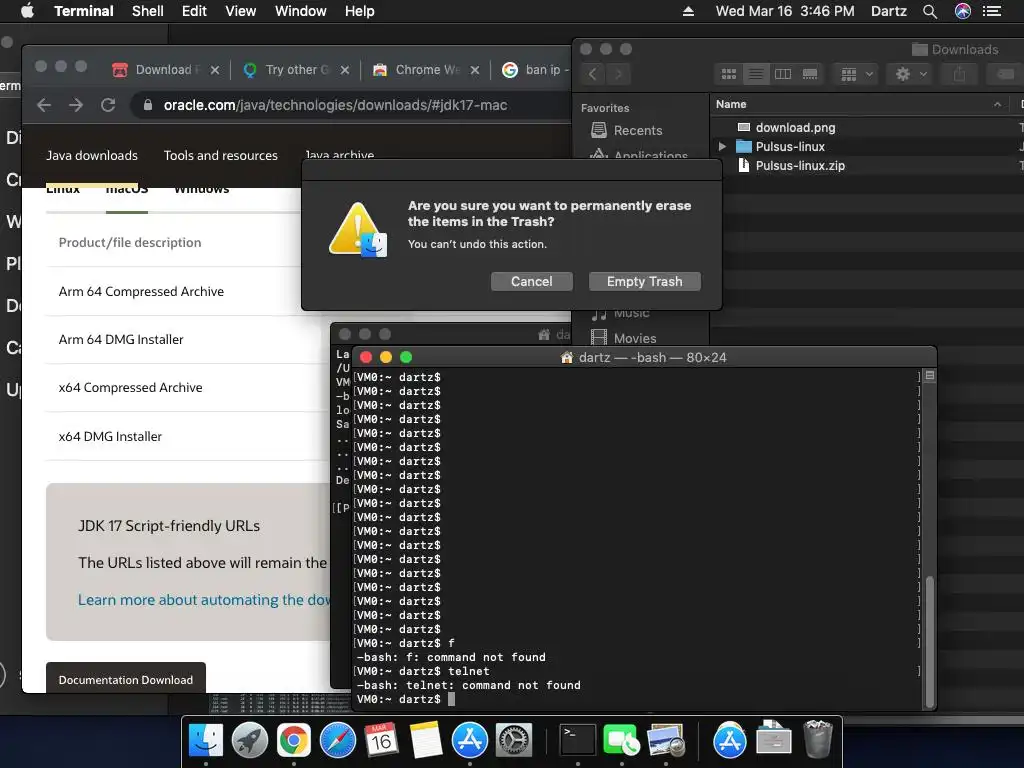The height and width of the screenshot is (768, 1024).
Task: Open Finder action gear dropdown
Action: [911, 74]
